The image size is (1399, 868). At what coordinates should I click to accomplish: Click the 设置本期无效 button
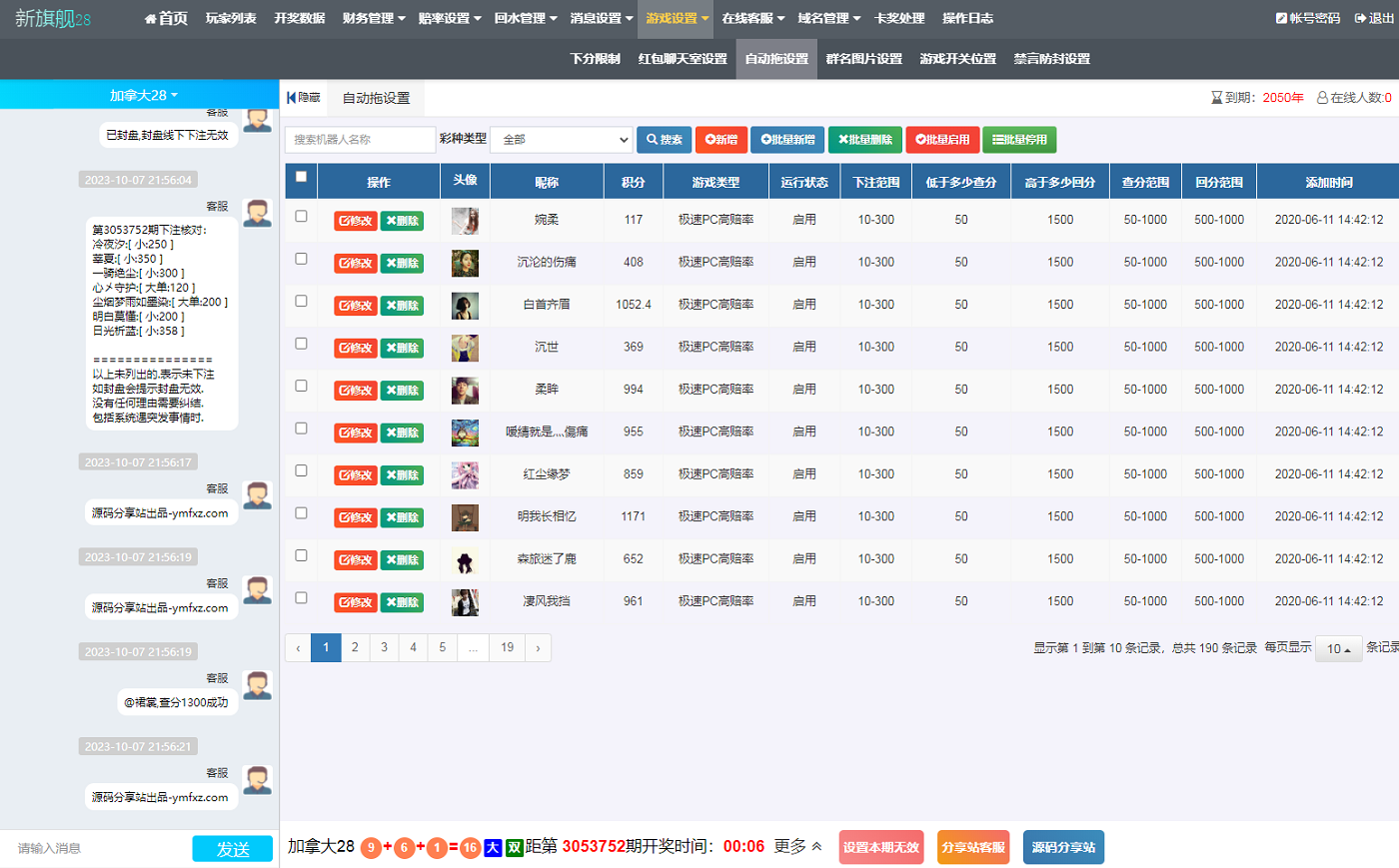[880, 847]
